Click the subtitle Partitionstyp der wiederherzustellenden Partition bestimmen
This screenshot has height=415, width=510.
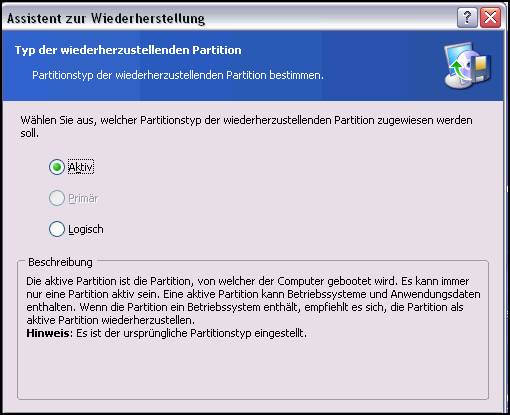[178, 75]
